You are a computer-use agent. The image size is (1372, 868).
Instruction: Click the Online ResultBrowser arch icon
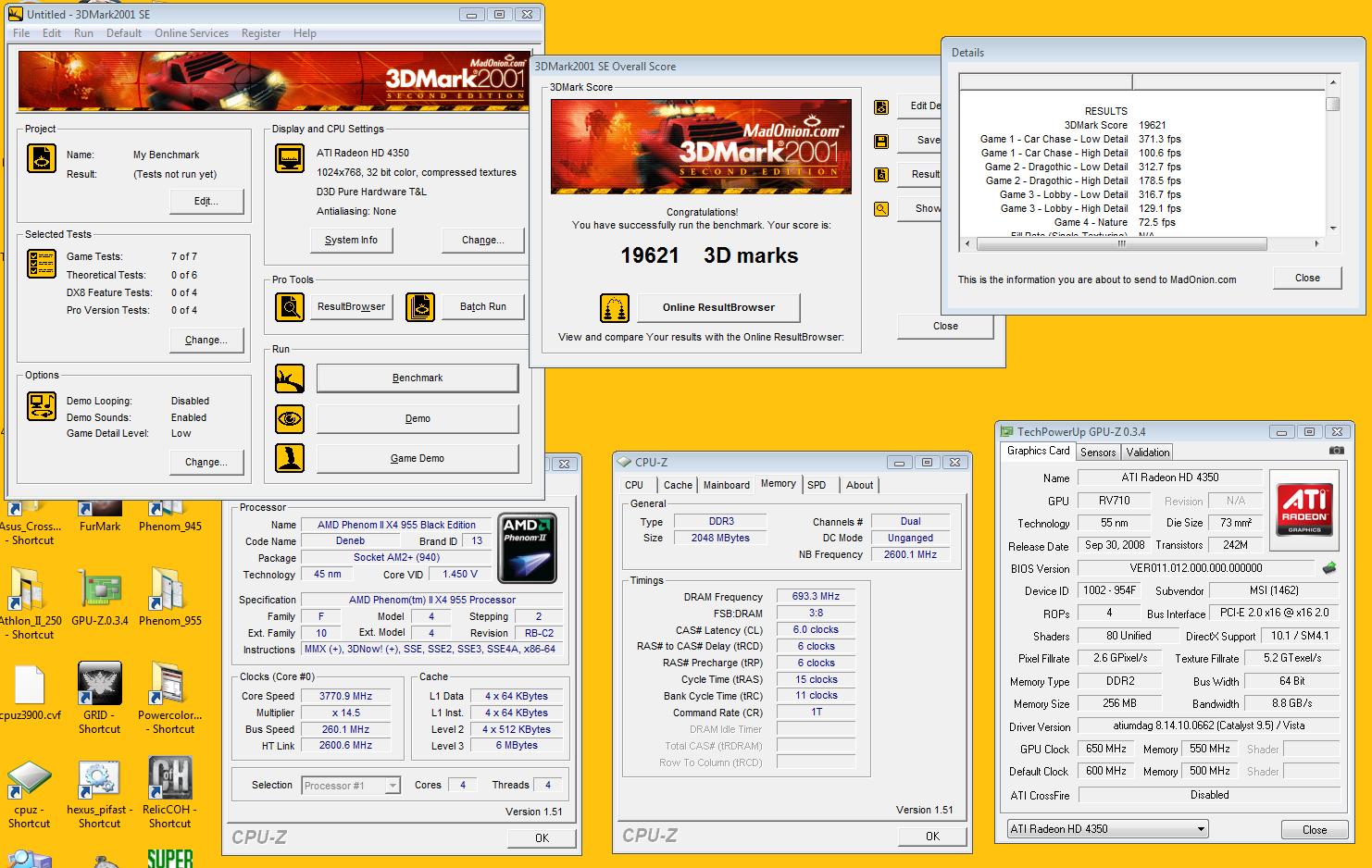coord(615,307)
